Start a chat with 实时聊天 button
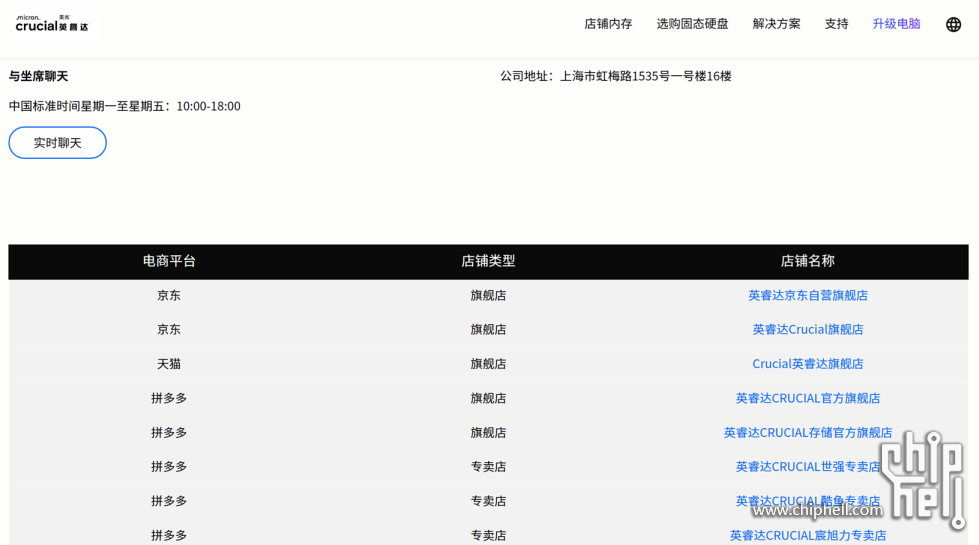The height and width of the screenshot is (545, 979). click(57, 143)
